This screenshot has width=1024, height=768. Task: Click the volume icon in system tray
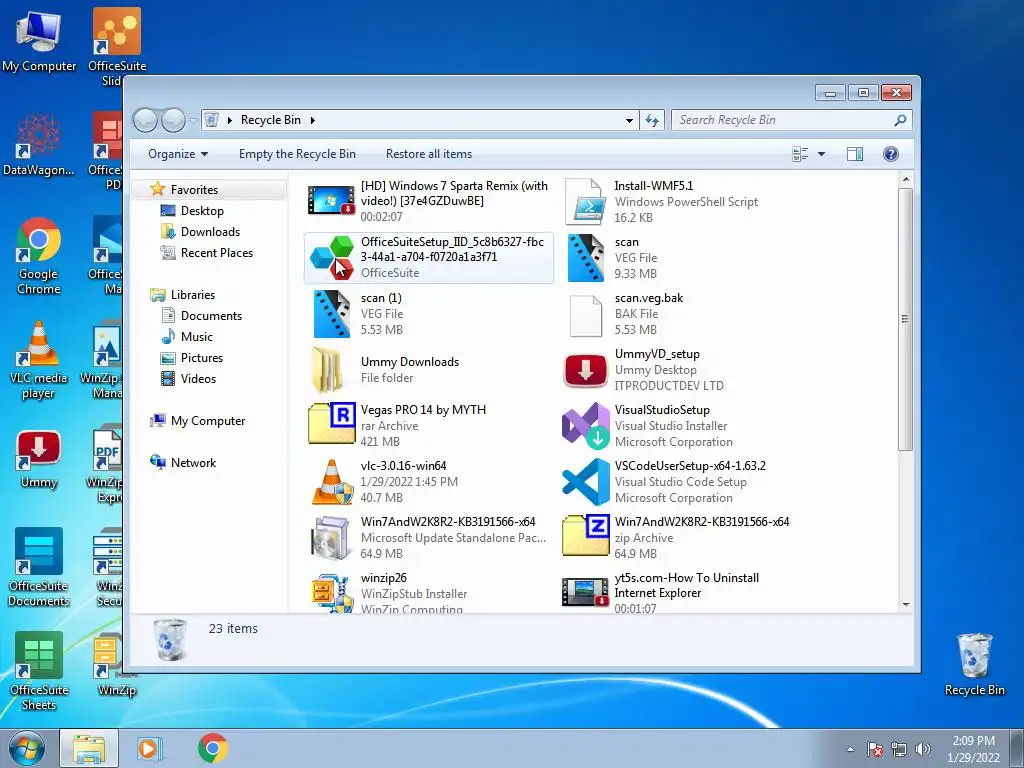pyautogui.click(x=923, y=749)
